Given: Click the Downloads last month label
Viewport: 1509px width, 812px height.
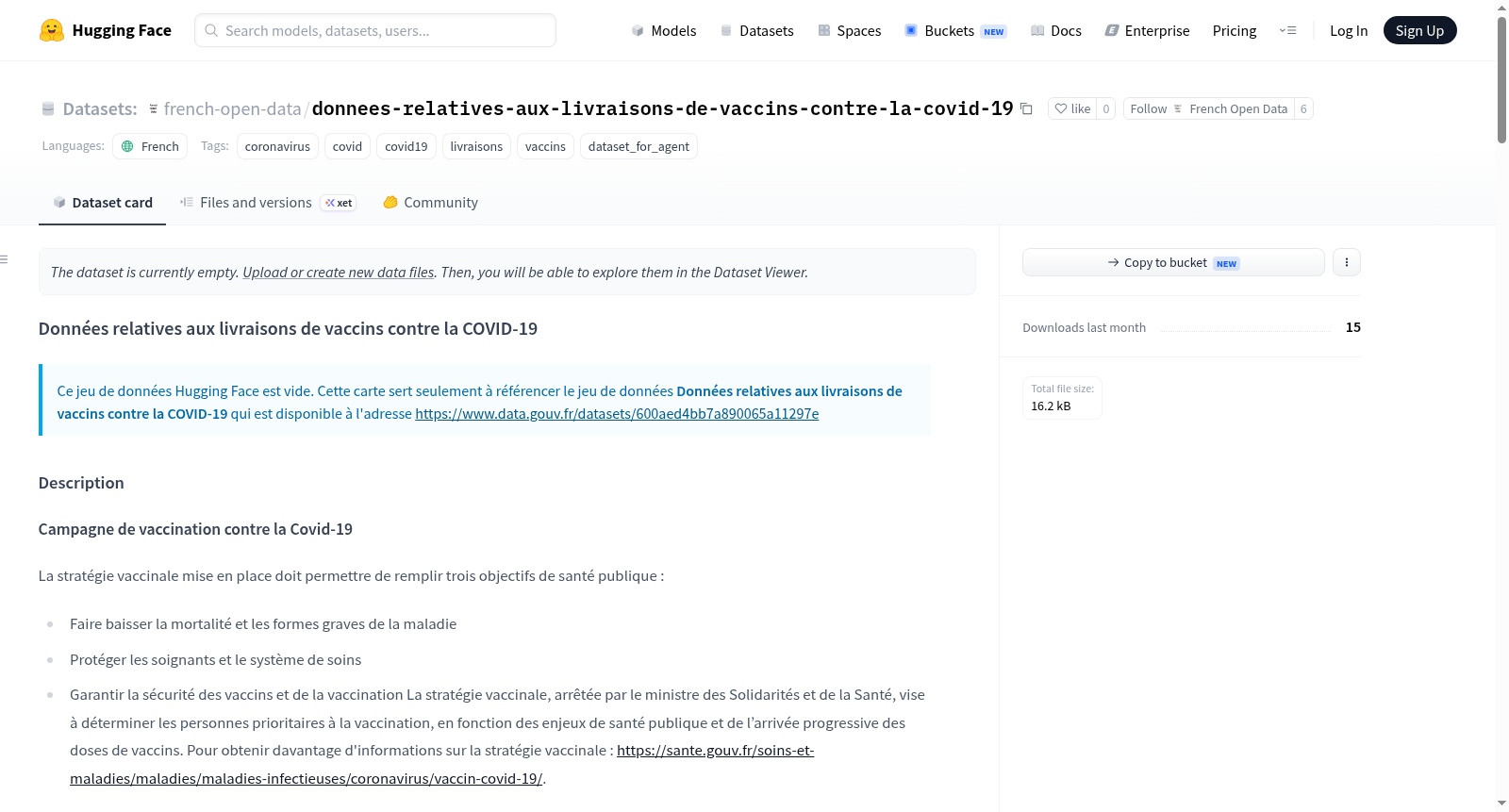Looking at the screenshot, I should click(x=1085, y=327).
